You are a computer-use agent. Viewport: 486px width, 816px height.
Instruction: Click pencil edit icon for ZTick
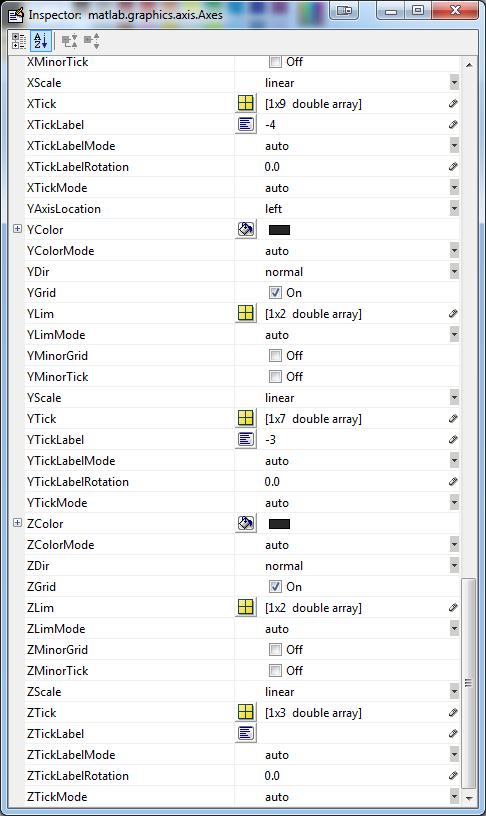click(453, 712)
